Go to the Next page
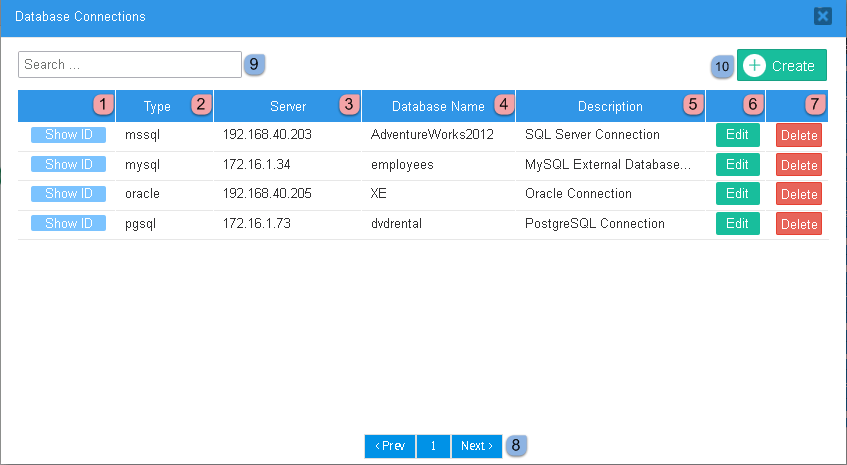The height and width of the screenshot is (465, 847). point(476,446)
